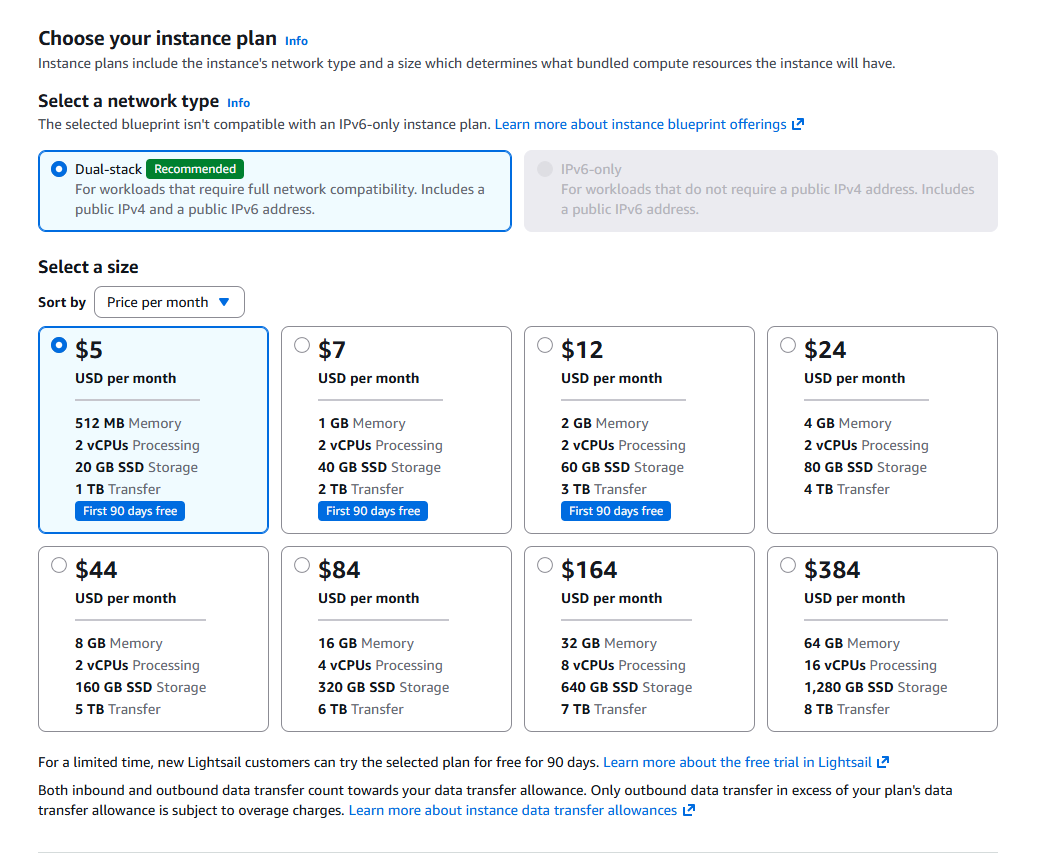Click First 90 days free badge on $5 plan

coord(130,511)
